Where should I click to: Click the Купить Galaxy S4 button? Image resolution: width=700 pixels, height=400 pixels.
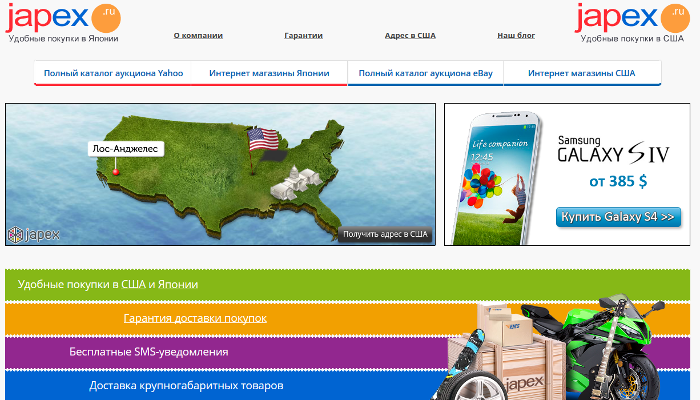point(618,217)
